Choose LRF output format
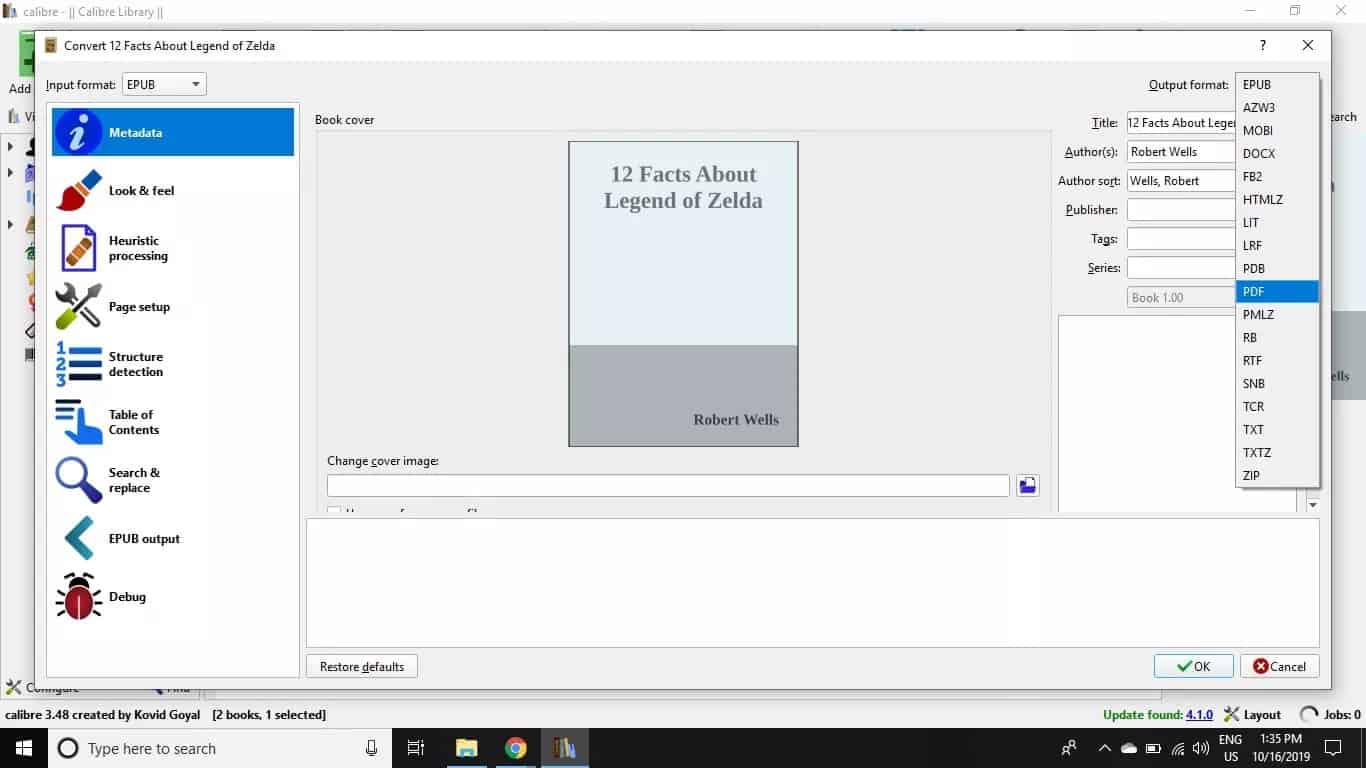The height and width of the screenshot is (768, 1366). click(x=1277, y=246)
